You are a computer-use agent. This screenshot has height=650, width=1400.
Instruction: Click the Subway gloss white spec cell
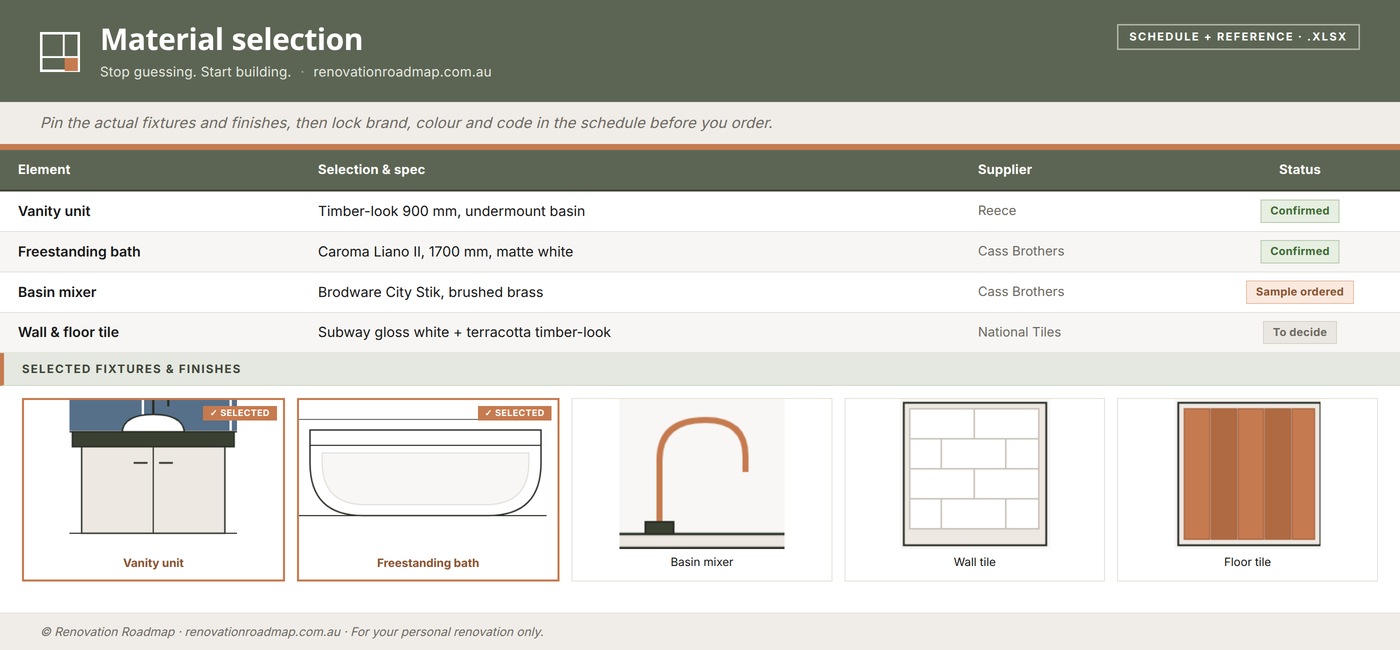pos(464,332)
